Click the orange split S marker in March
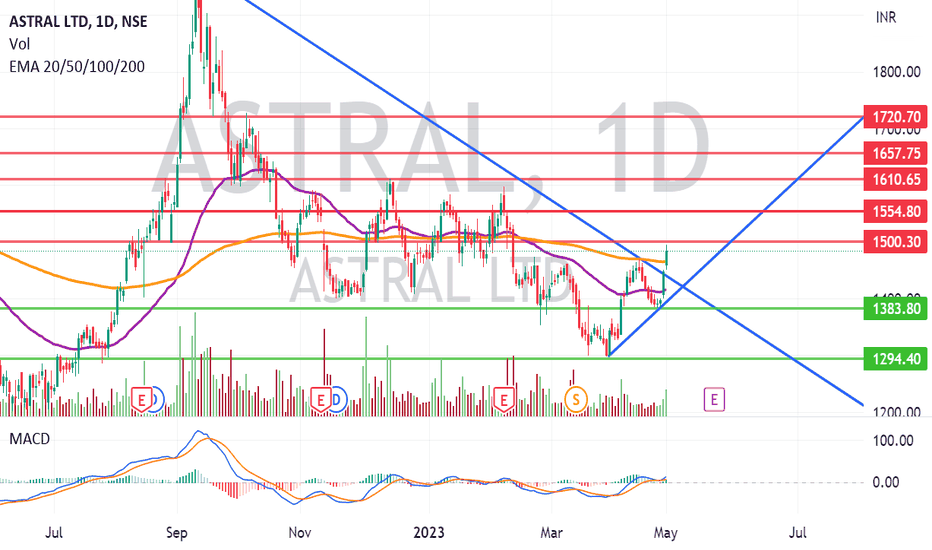 575,400
